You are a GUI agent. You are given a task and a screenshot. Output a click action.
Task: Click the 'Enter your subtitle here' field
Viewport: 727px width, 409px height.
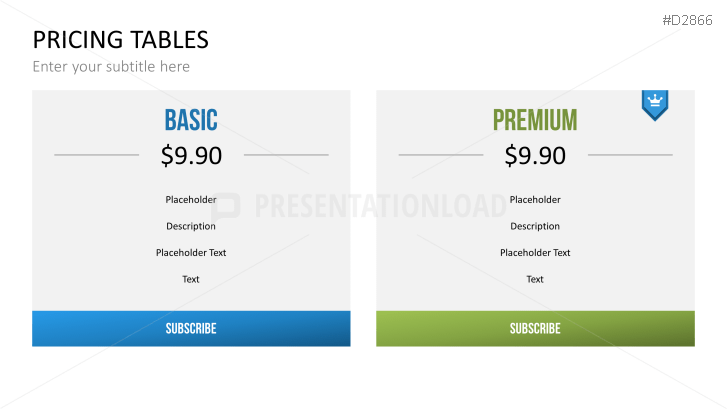coord(111,67)
